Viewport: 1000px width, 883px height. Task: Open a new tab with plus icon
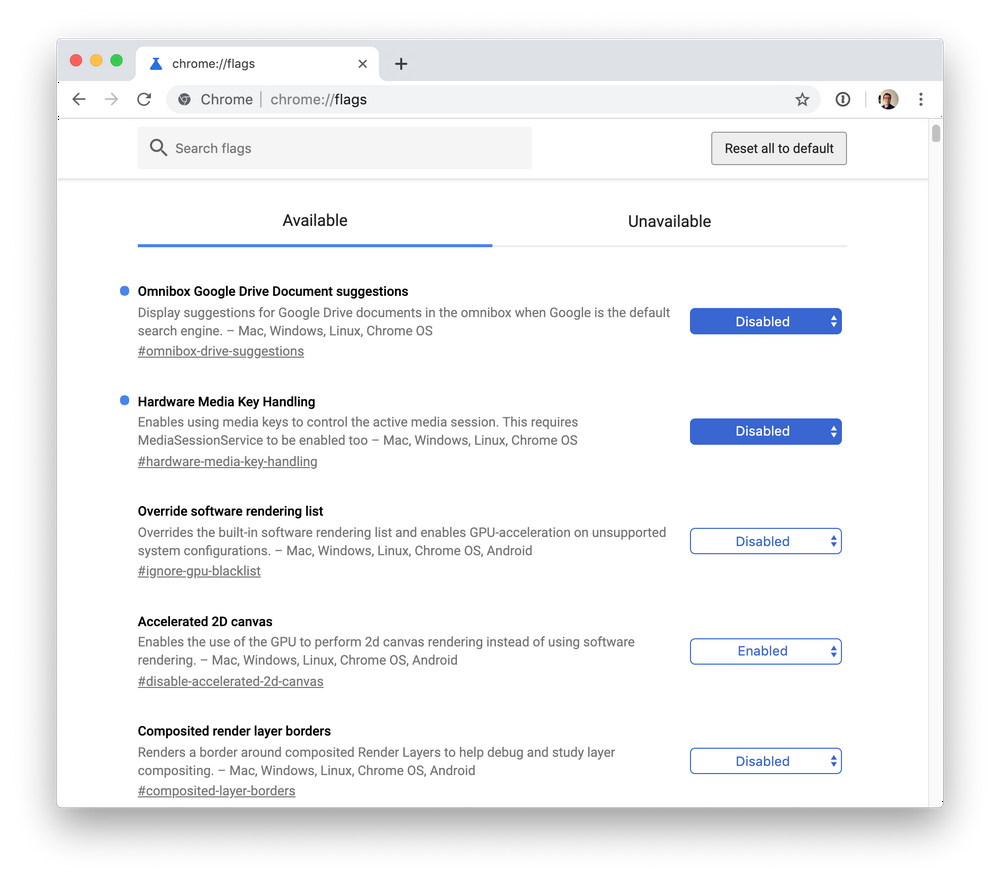click(401, 64)
